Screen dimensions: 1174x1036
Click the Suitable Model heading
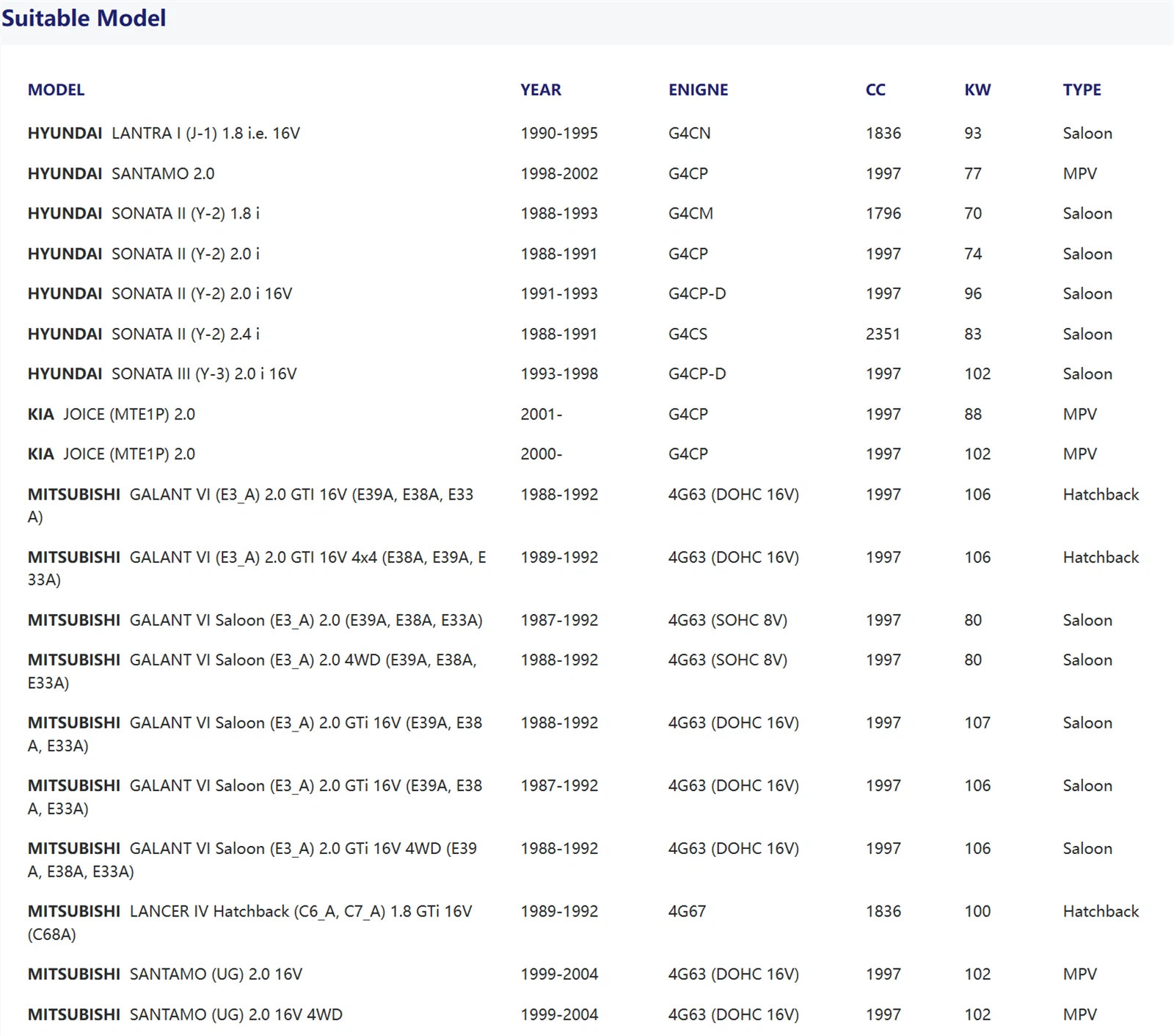pyautogui.click(x=84, y=18)
